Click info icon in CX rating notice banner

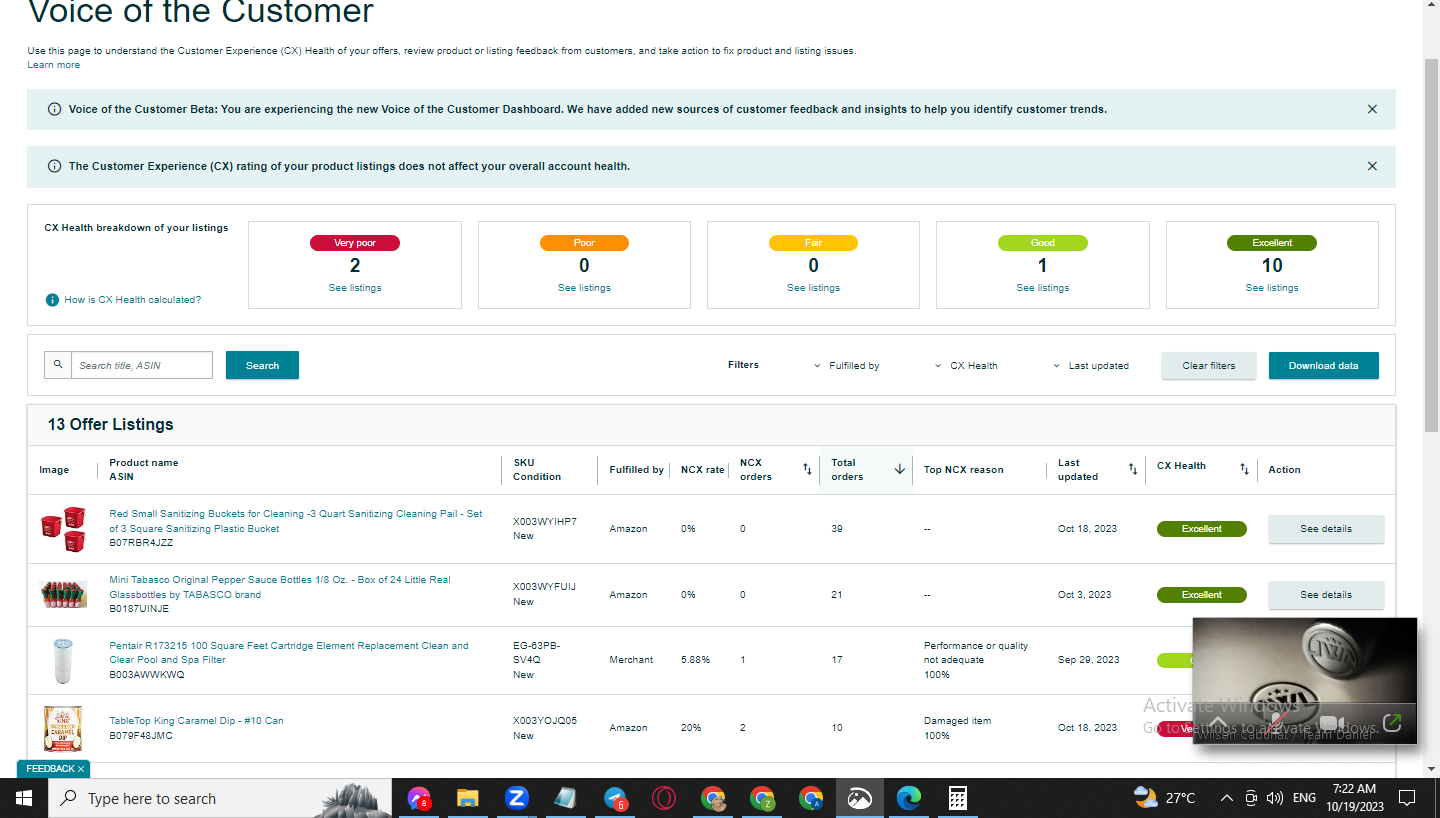54,166
